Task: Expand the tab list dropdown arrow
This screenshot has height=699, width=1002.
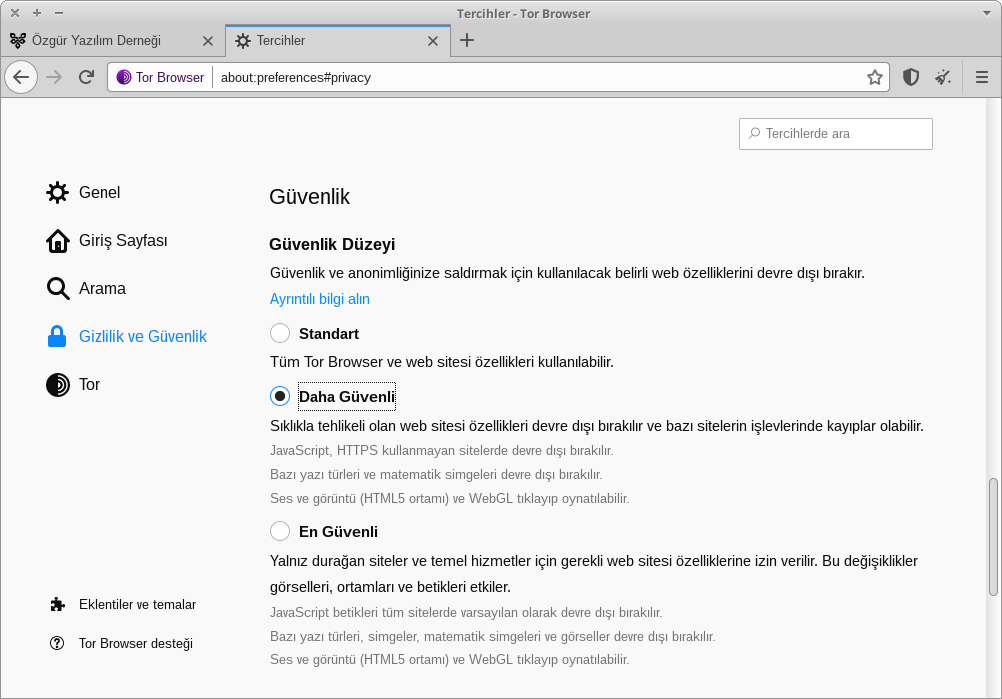Action: click(x=986, y=13)
